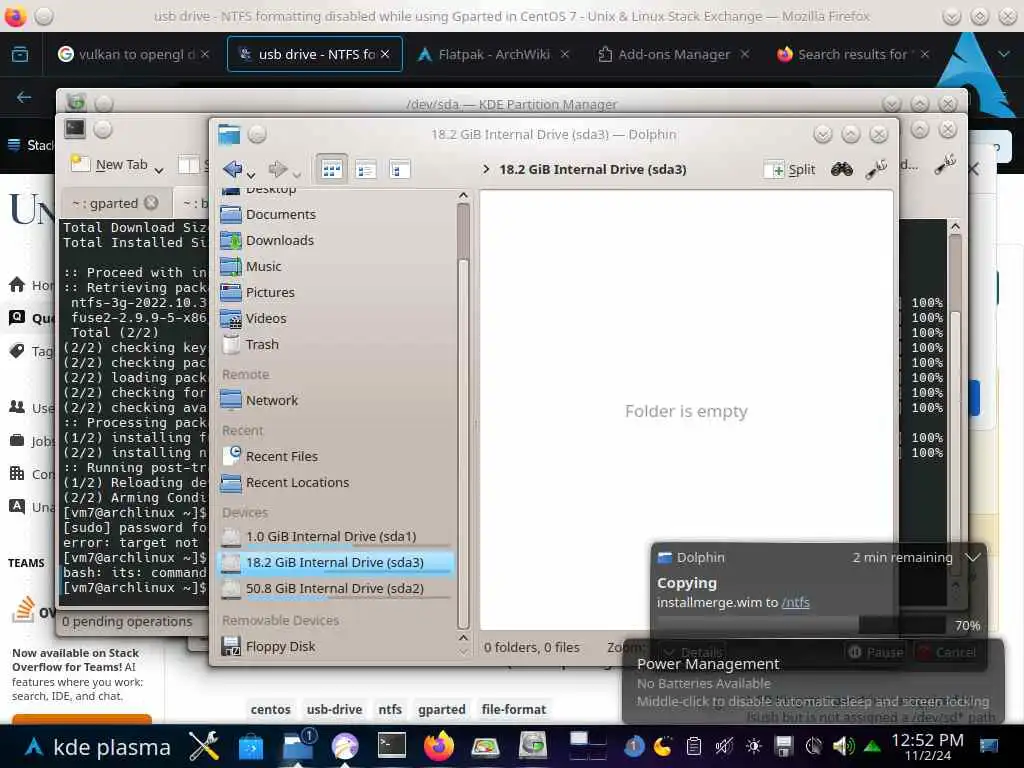Cancel the file copy job

coord(947,652)
